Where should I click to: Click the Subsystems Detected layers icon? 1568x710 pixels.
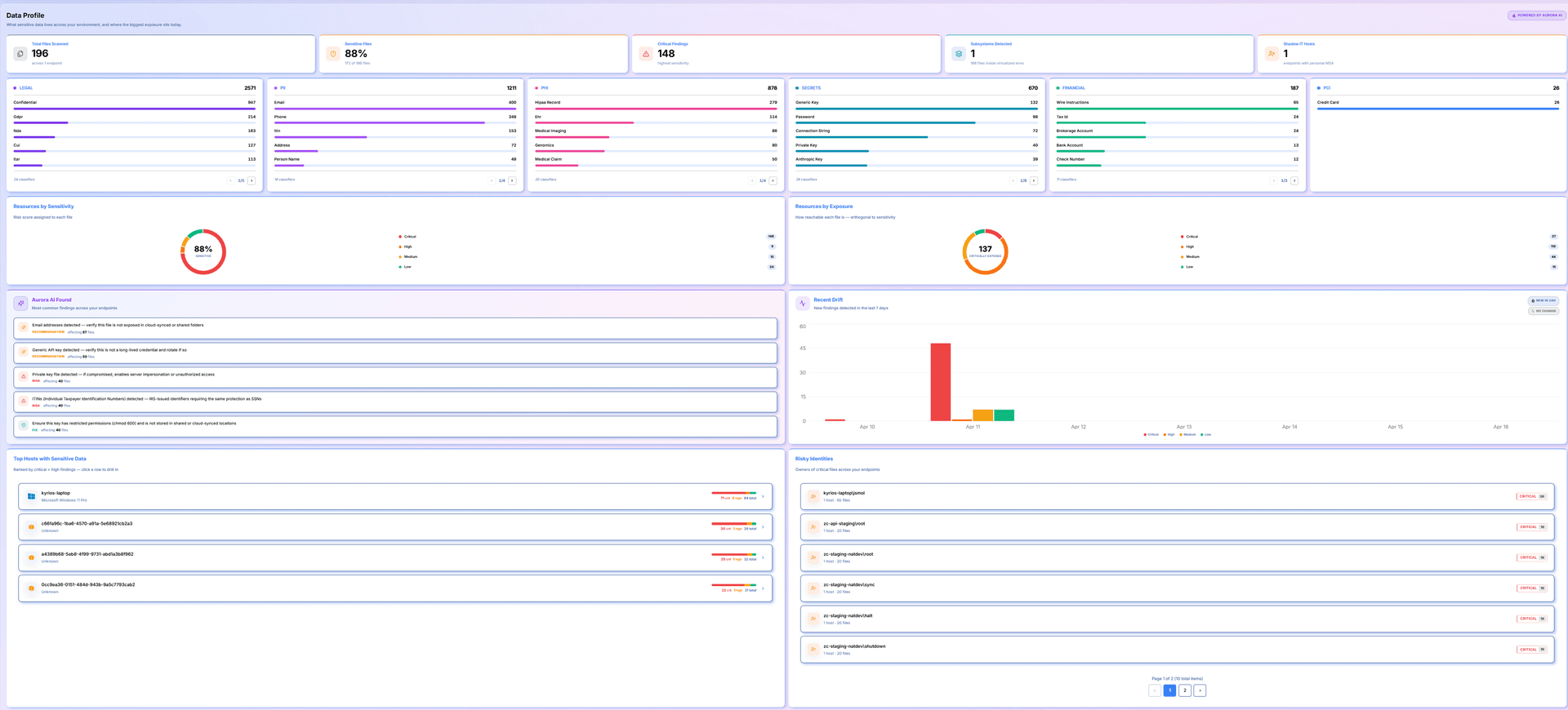click(x=959, y=54)
